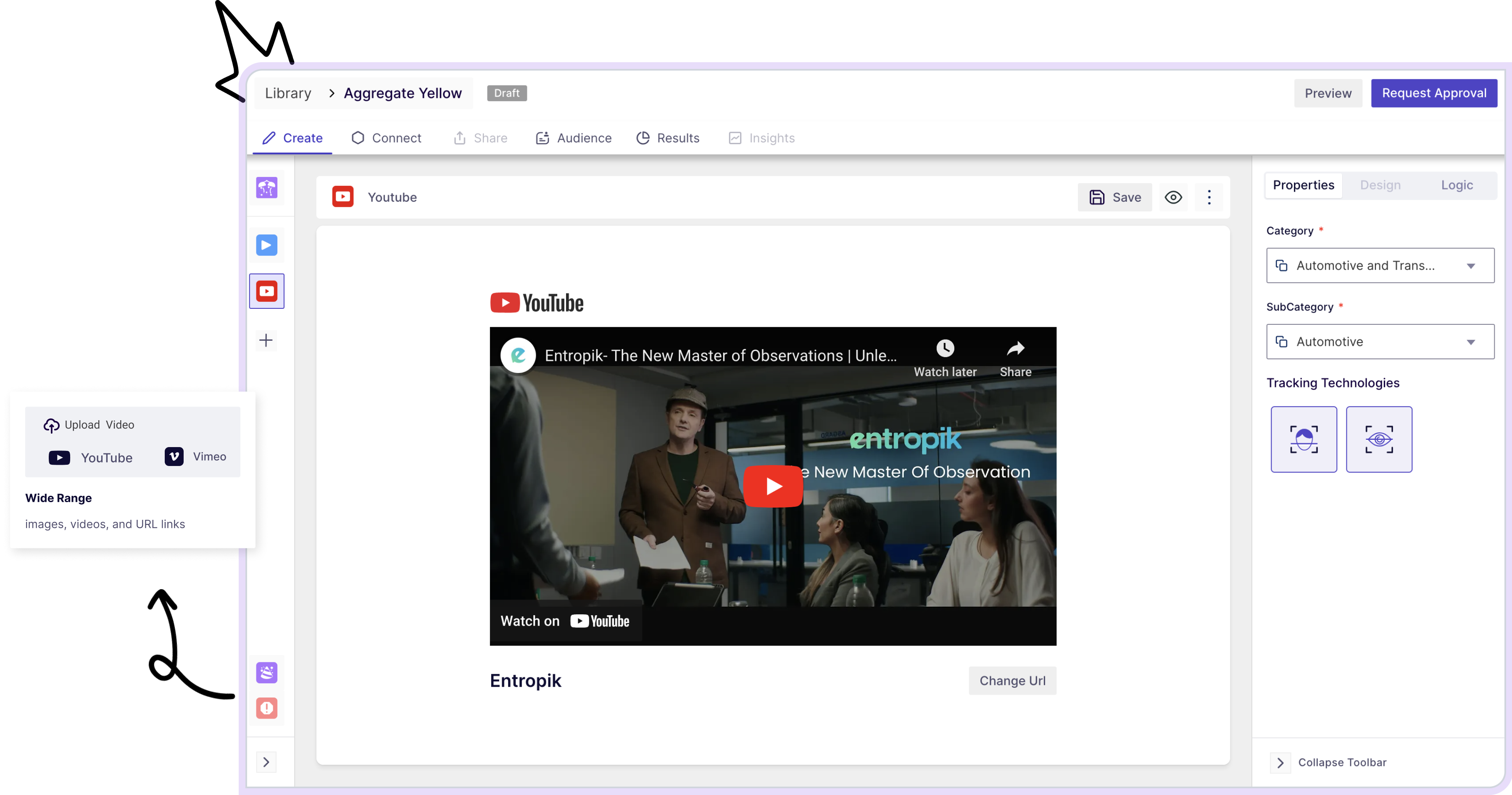This screenshot has width=1512, height=795.
Task: Click the Youtube block name field
Action: tap(392, 198)
